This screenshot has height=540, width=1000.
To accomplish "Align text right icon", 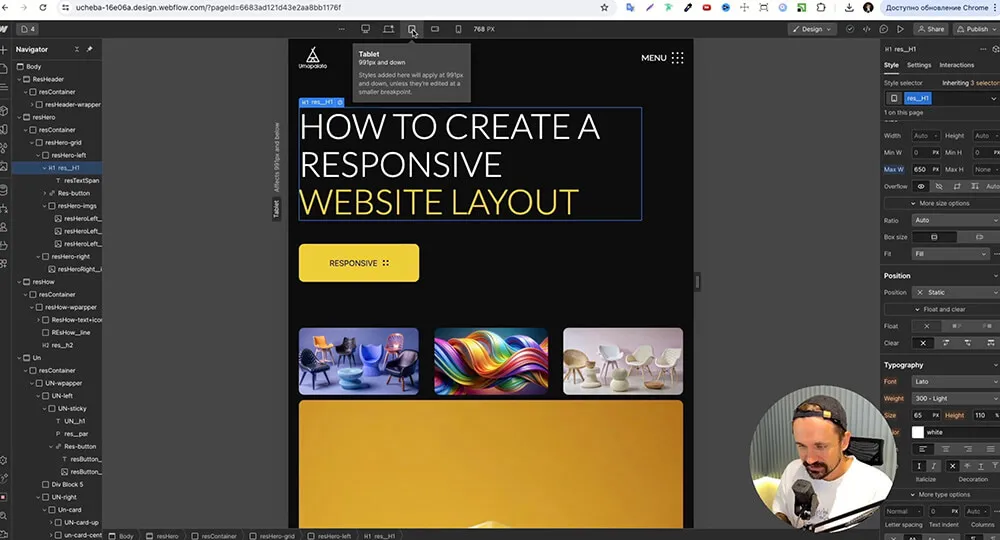I will click(967, 449).
